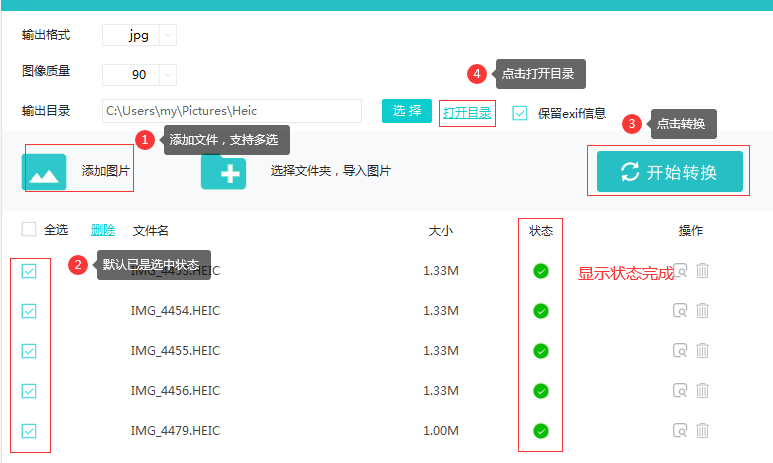
Task: Delete IMG_4455.HEIC using its trash icon
Action: [x=703, y=351]
